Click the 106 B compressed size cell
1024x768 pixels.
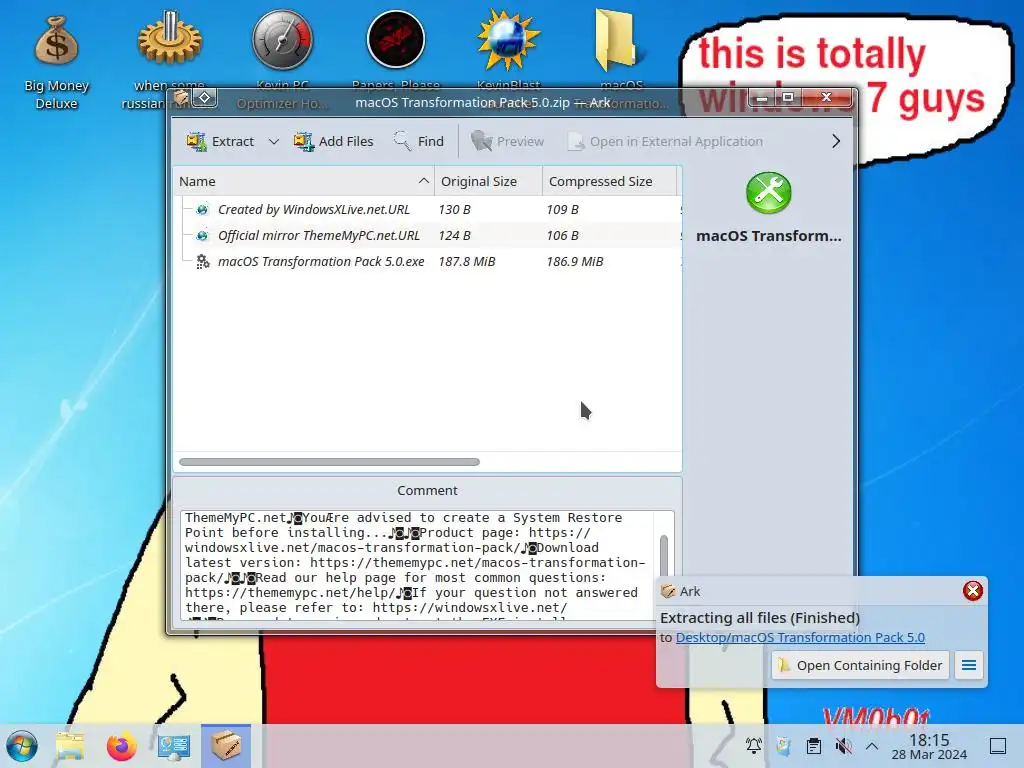[x=562, y=236]
